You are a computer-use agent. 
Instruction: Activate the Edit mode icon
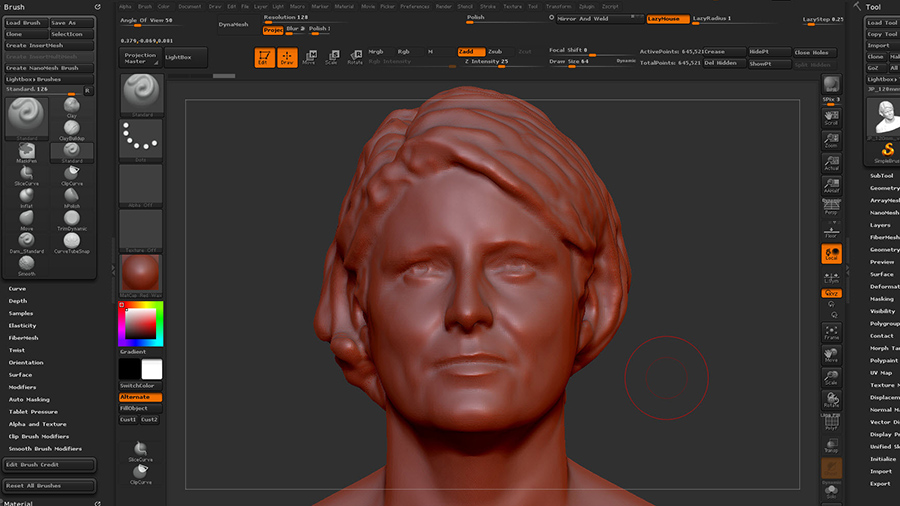[x=264, y=57]
